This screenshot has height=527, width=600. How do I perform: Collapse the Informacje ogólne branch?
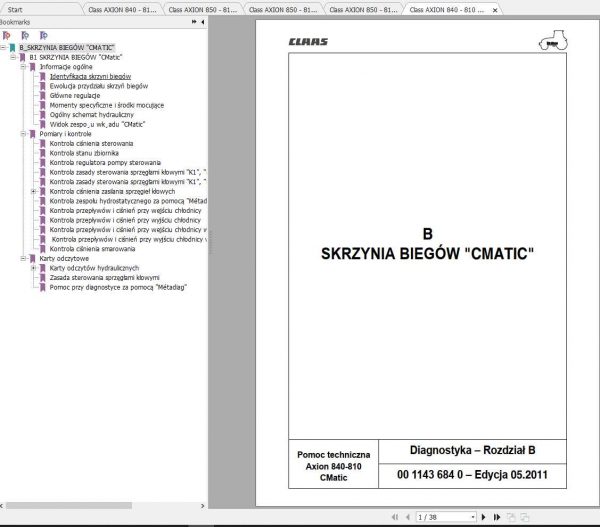pyautogui.click(x=23, y=67)
